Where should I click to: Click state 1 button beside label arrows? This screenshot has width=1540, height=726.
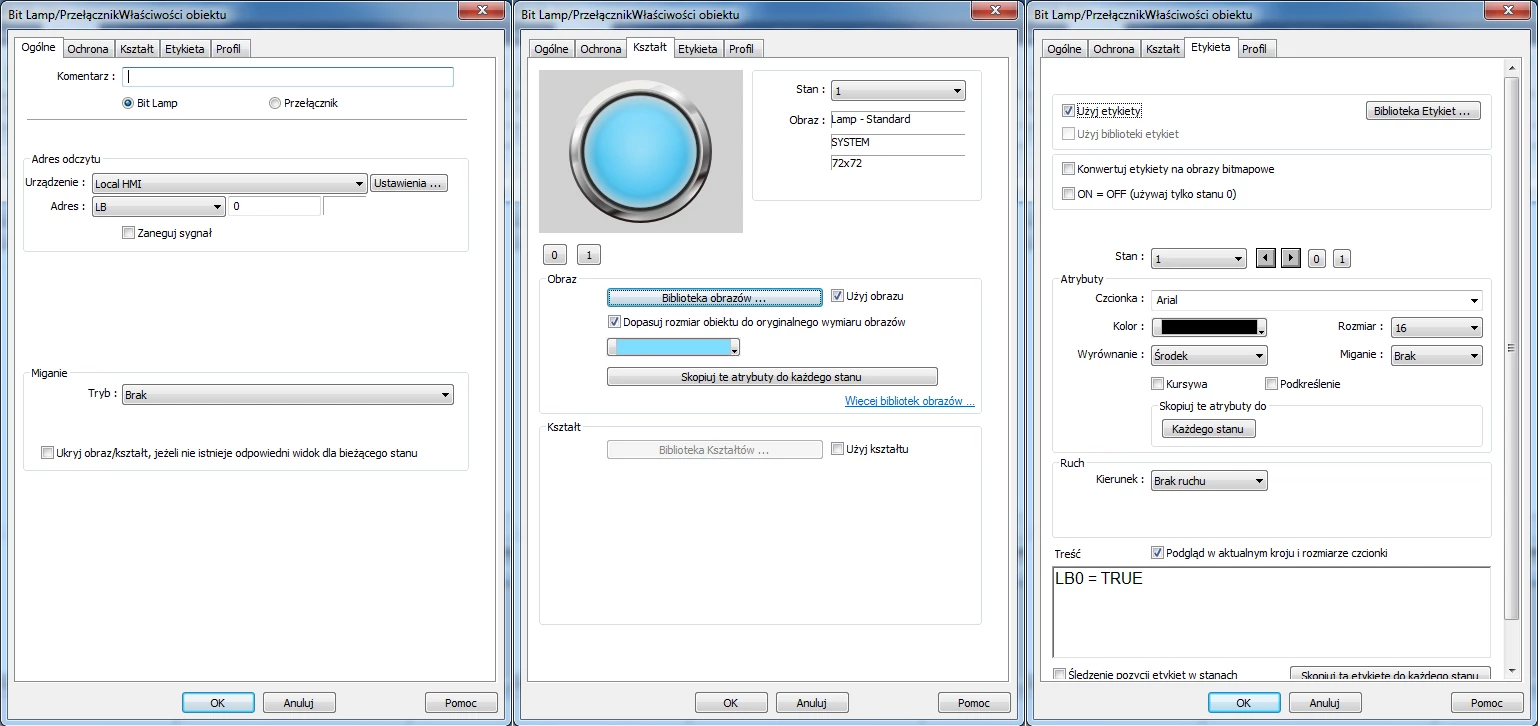click(1342, 258)
